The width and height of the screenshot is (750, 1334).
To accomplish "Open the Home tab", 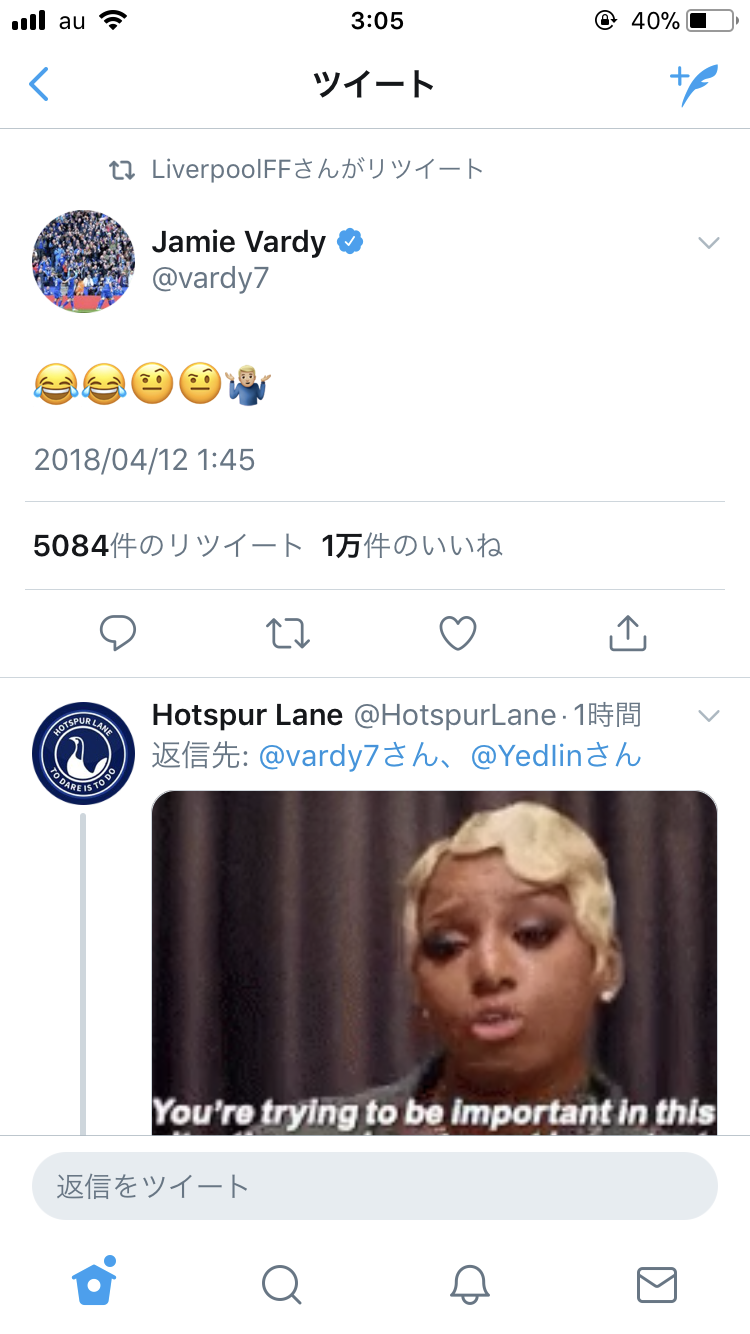I will coord(94,1282).
